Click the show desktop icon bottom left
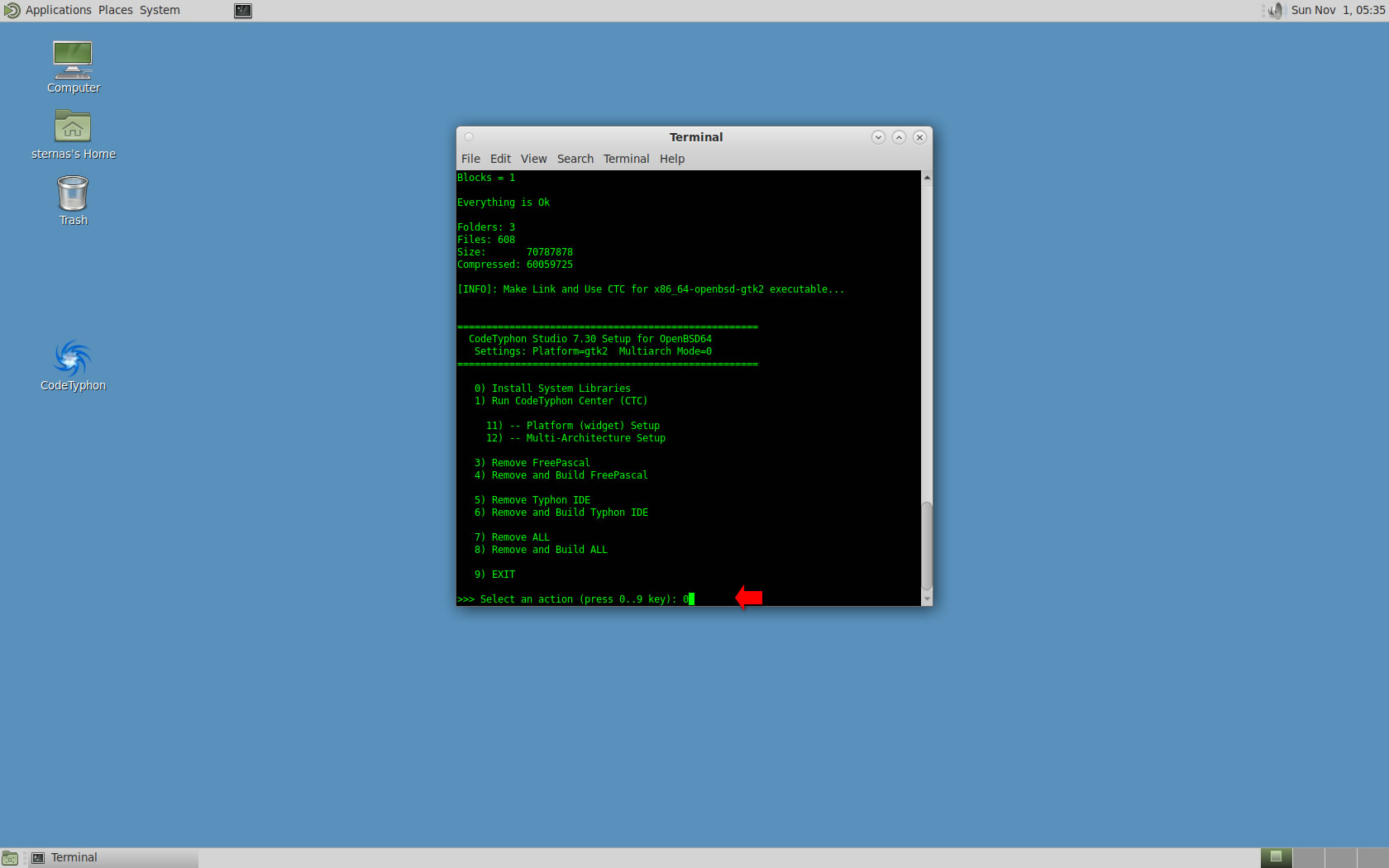 tap(10, 858)
